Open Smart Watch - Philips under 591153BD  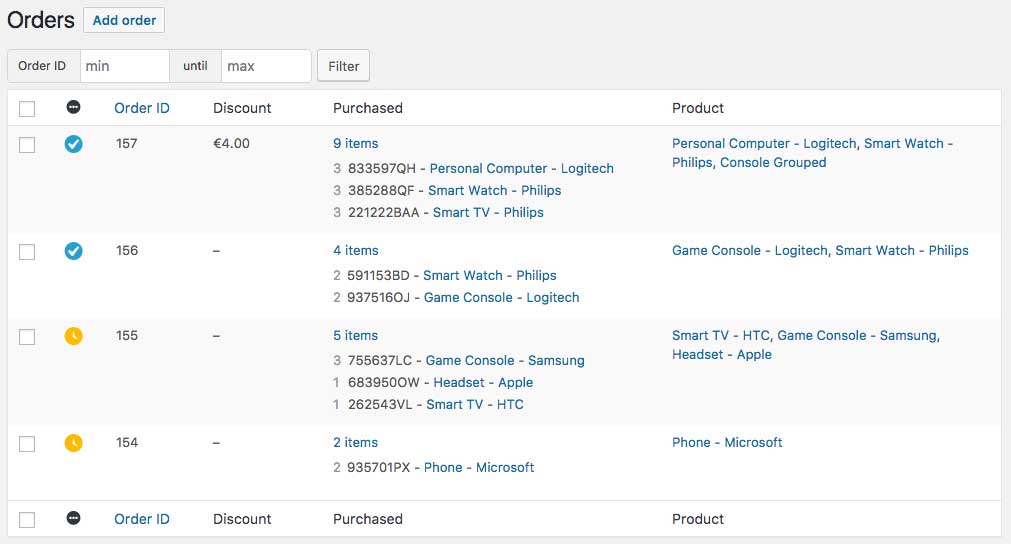pos(489,275)
